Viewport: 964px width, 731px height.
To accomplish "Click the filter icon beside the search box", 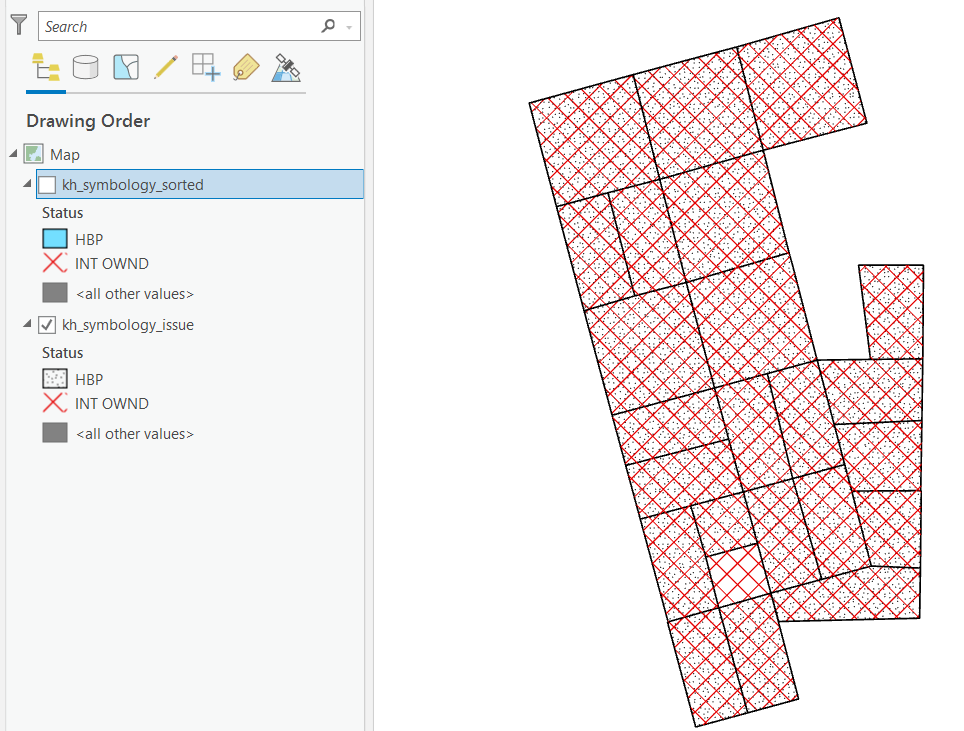I will 18,25.
